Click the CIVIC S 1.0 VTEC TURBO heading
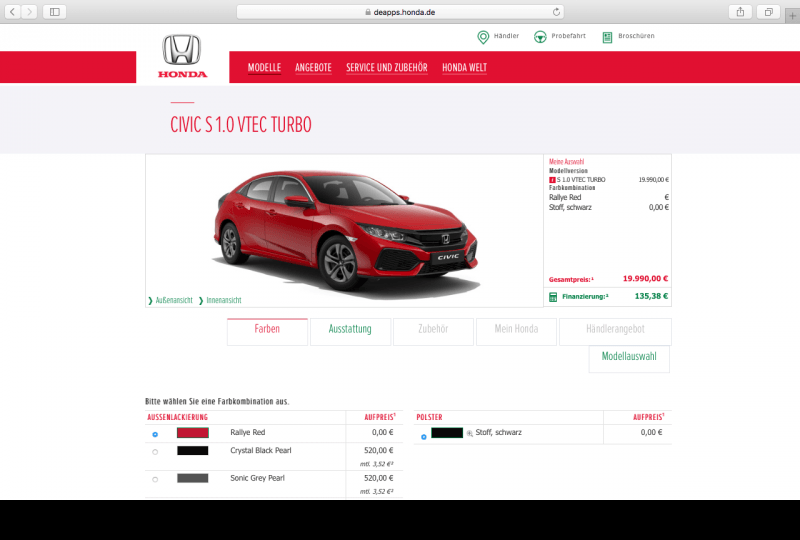Screen dimensions: 800x540 tap(240, 125)
